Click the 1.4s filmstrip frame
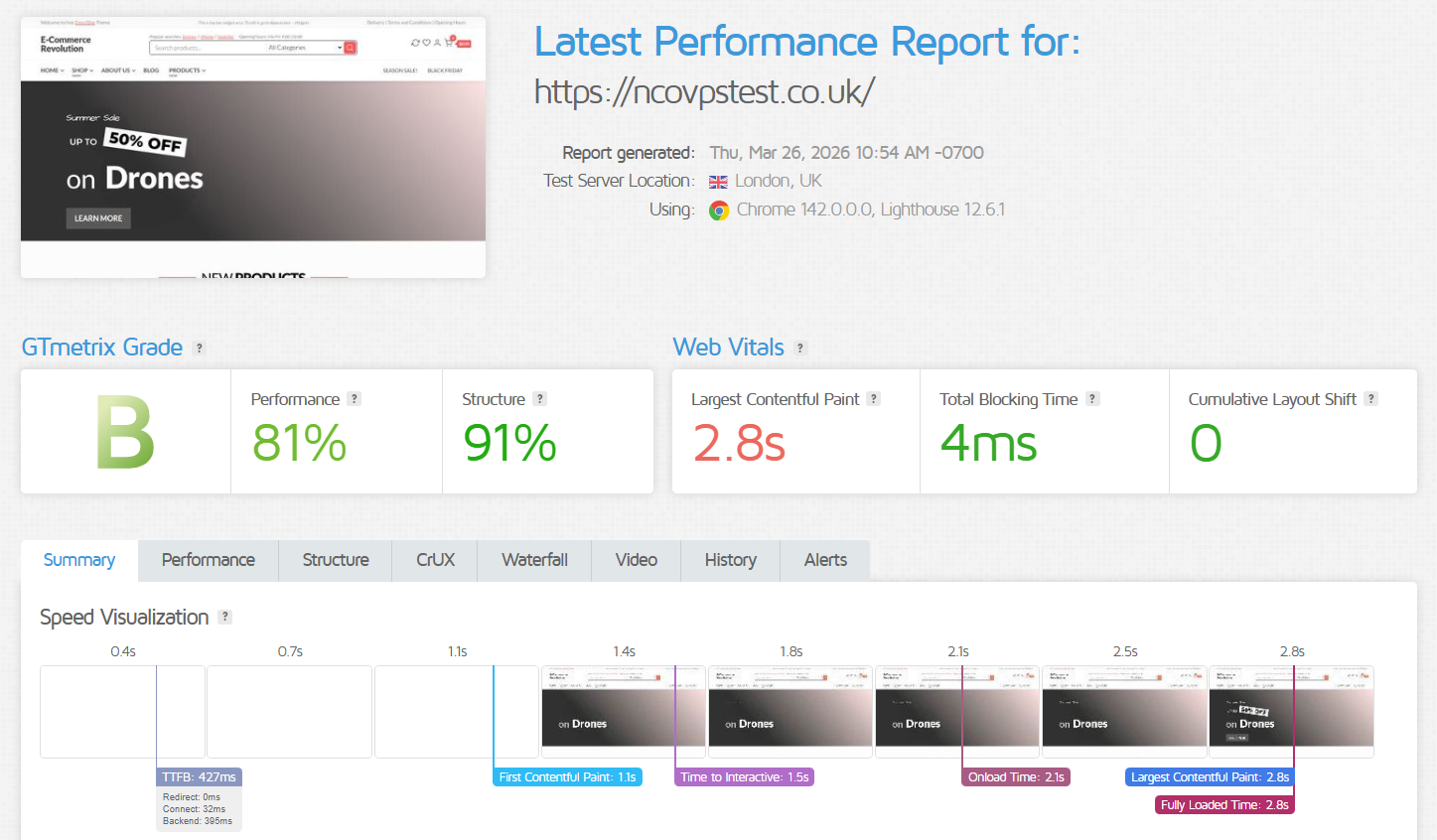1437x840 pixels. (624, 712)
